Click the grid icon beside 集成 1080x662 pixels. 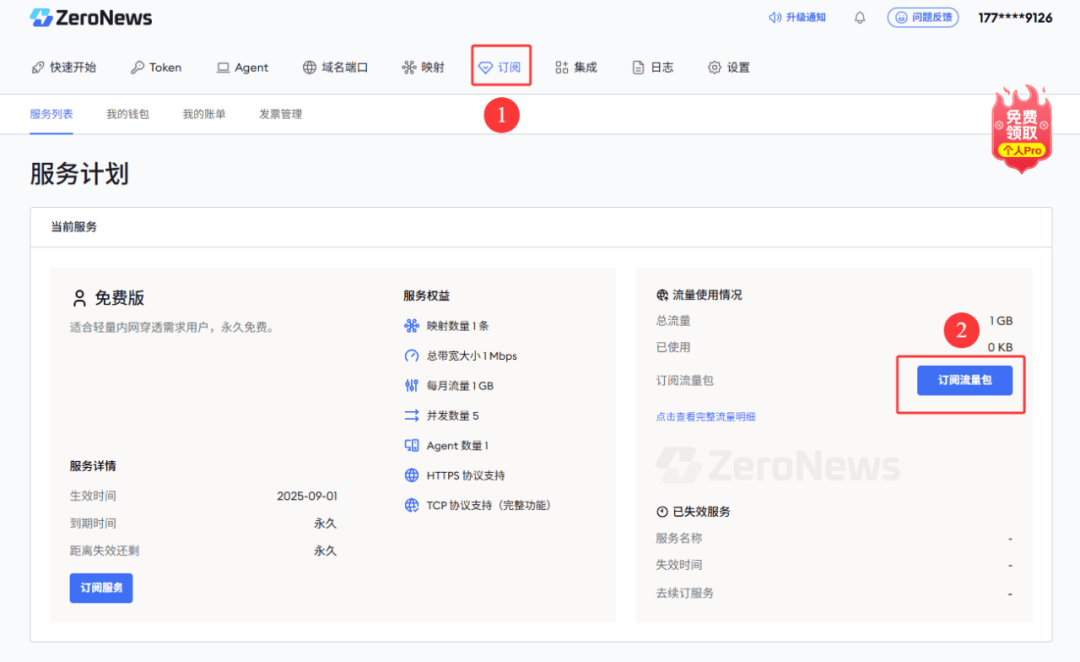(562, 68)
